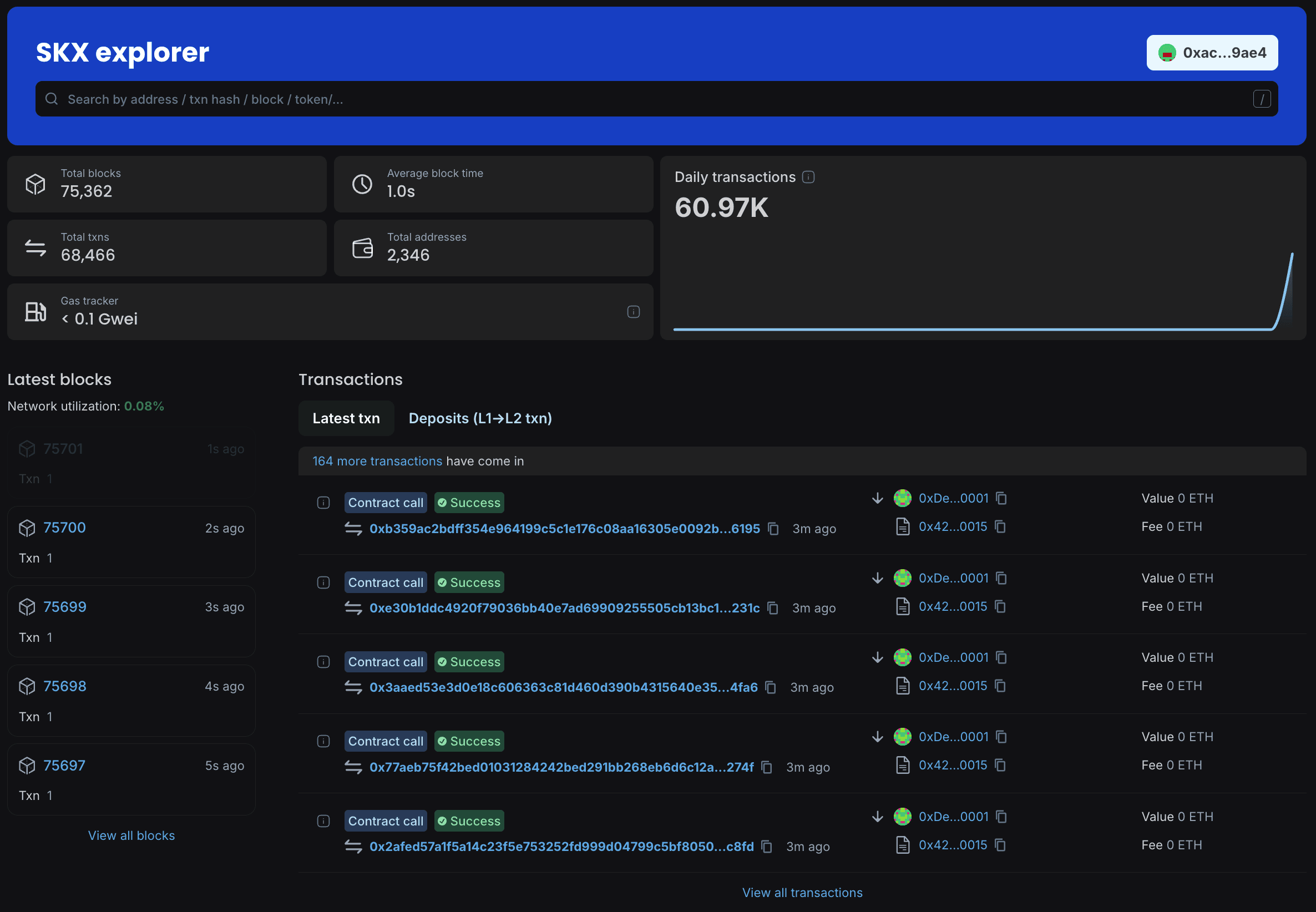Click the down arrow on the last transaction row
Screen dimensions: 1316x912
(878, 816)
